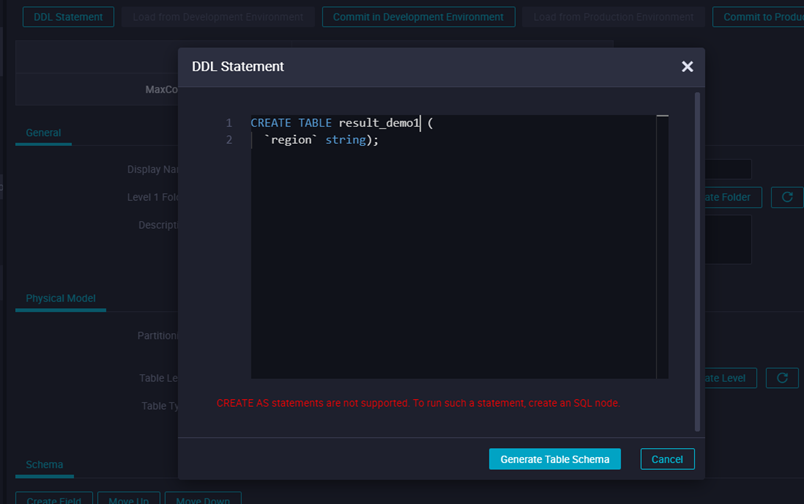Screen dimensions: 804x504
Task: Click the dialog's vertical scrollbar
Action: coord(697,261)
